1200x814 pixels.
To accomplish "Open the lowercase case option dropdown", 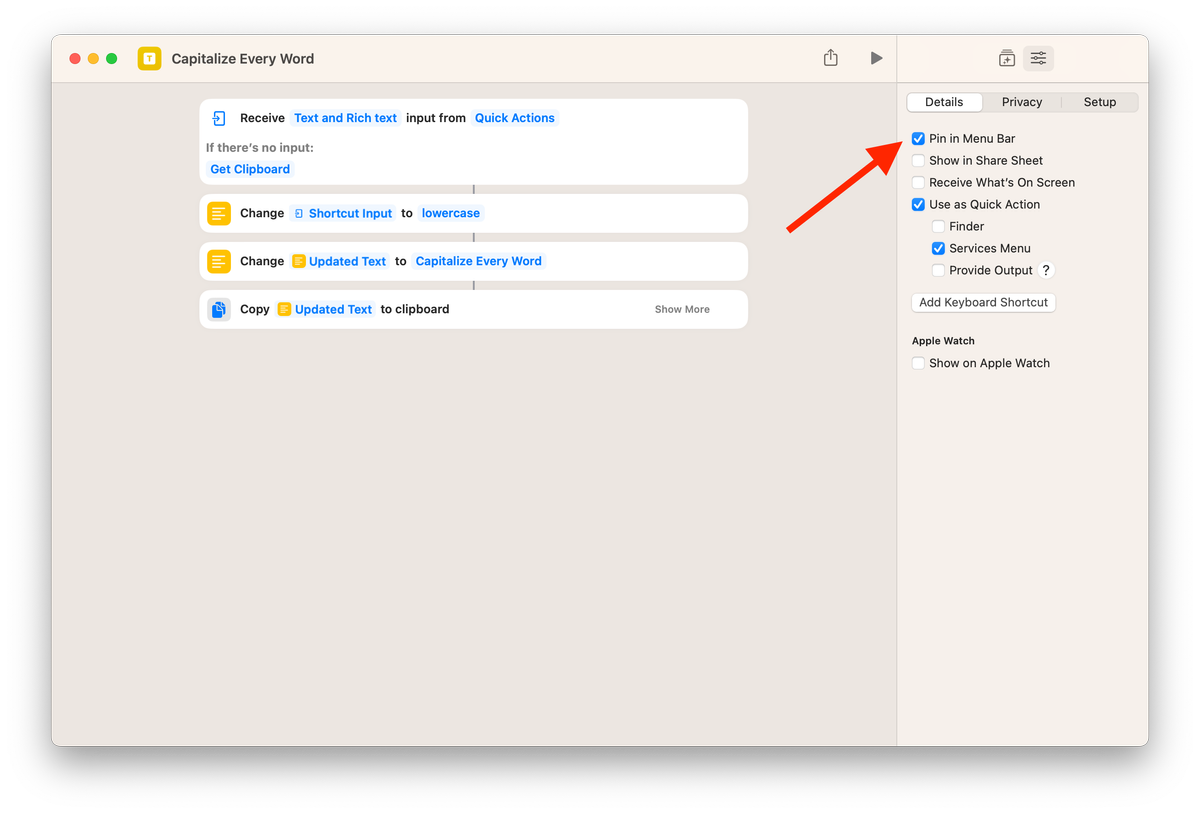I will [451, 212].
